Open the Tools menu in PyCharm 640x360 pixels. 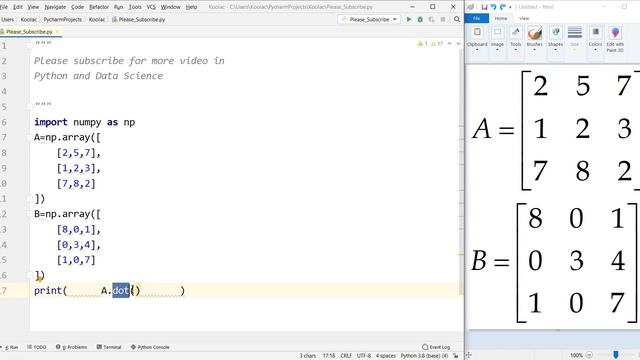(135, 7)
